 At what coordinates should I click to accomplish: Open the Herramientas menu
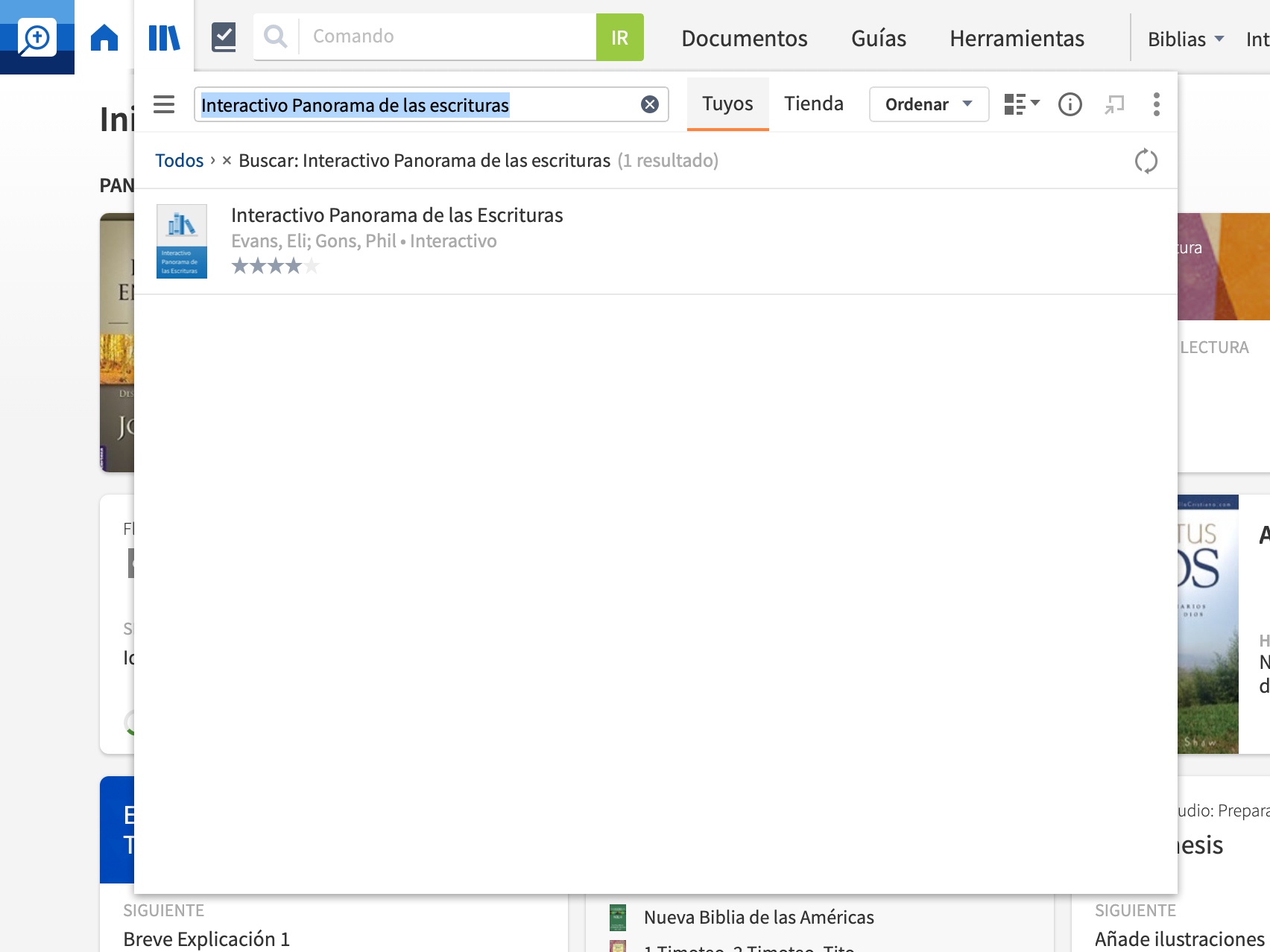(1017, 38)
